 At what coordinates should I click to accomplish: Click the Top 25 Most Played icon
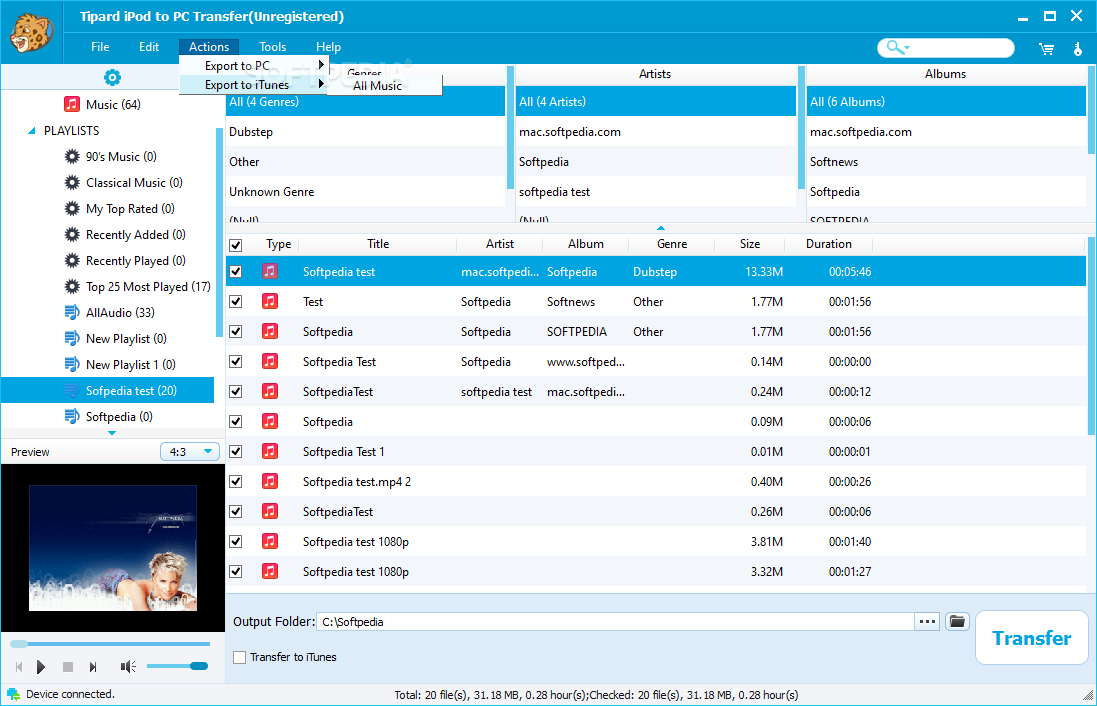click(71, 286)
